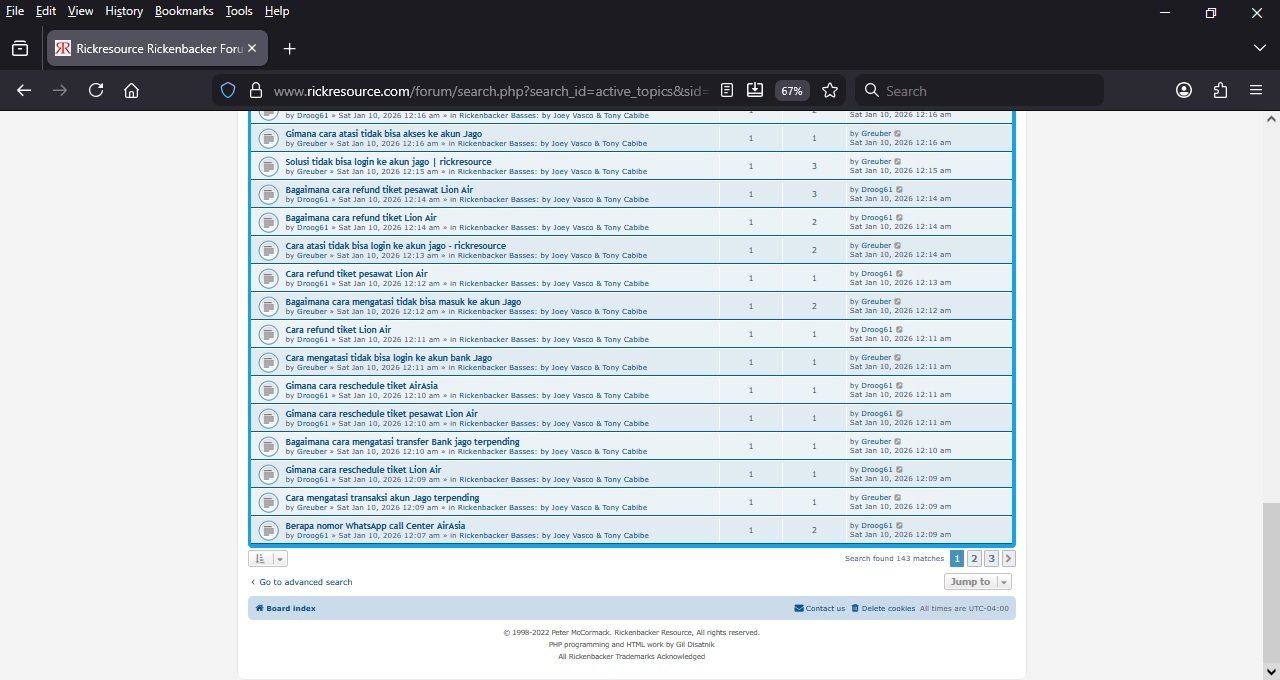Screen dimensions: 1280x680
Task: Click topic icon beside 'Cara mengatasi transaksi akun Jago terpending'
Action: (268, 502)
